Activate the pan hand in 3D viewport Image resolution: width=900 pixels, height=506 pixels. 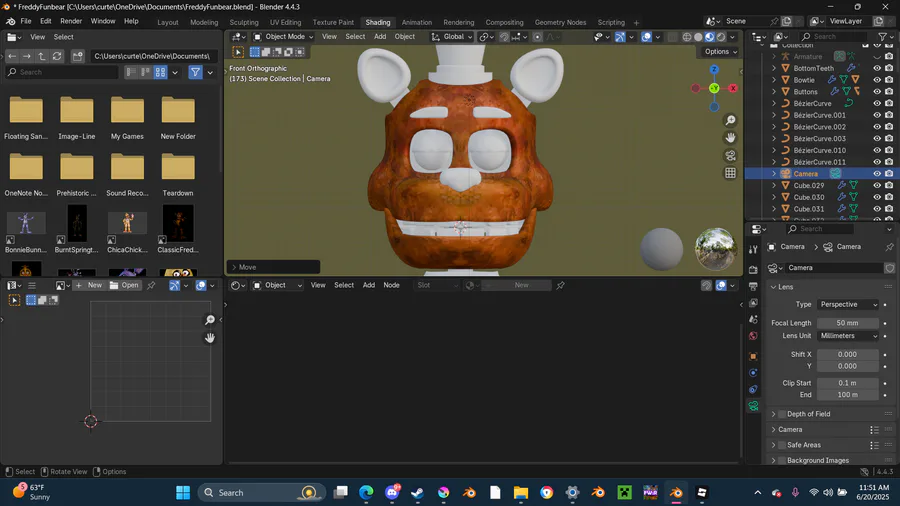[x=730, y=138]
